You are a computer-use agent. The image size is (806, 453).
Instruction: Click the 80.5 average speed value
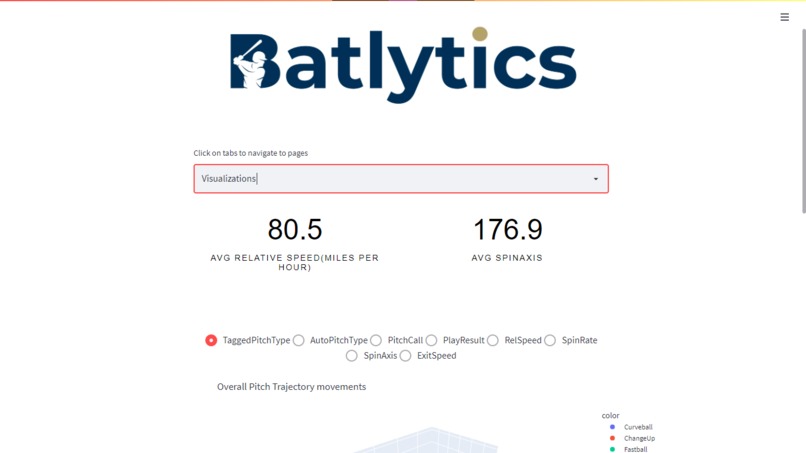(x=295, y=229)
